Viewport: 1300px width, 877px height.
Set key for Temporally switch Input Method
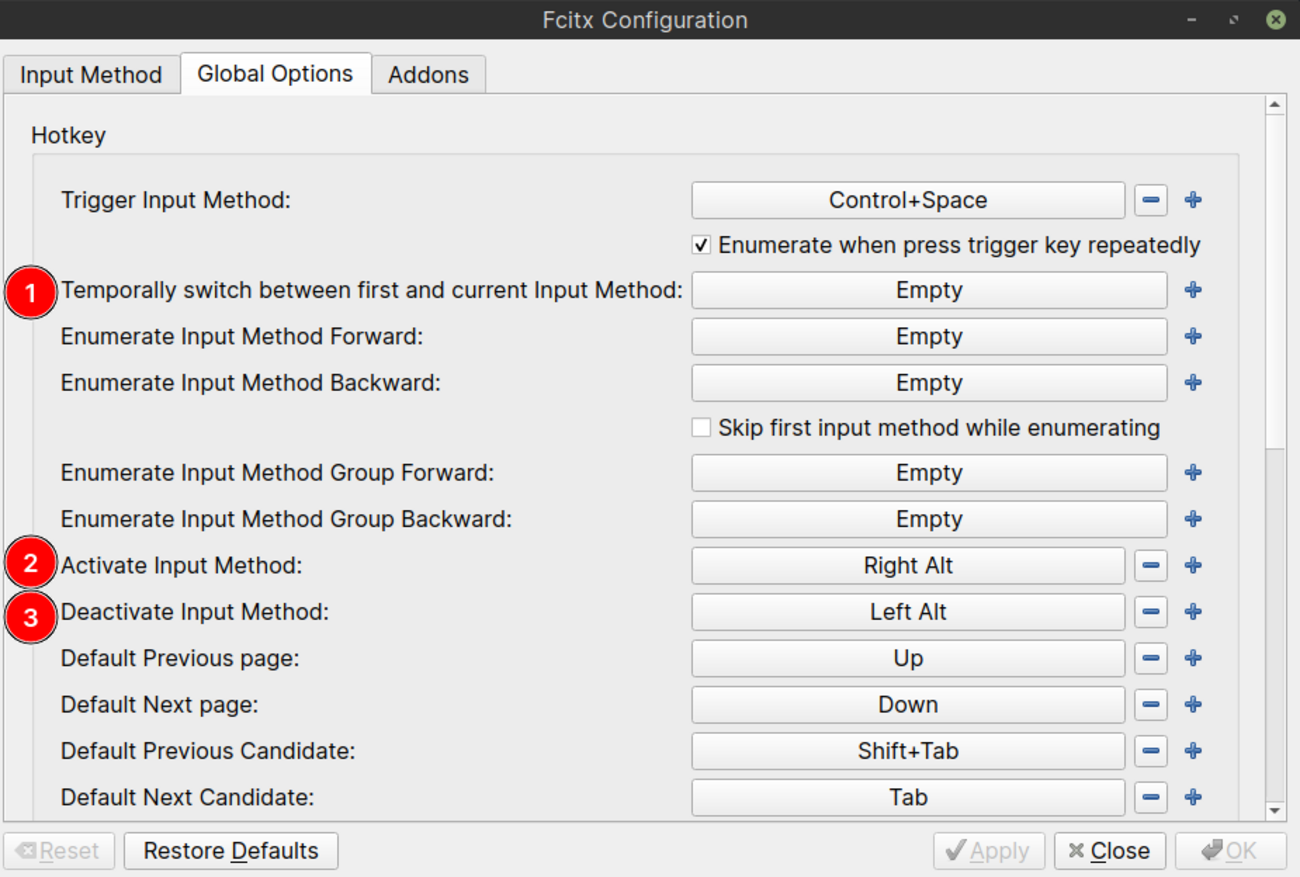click(x=928, y=290)
